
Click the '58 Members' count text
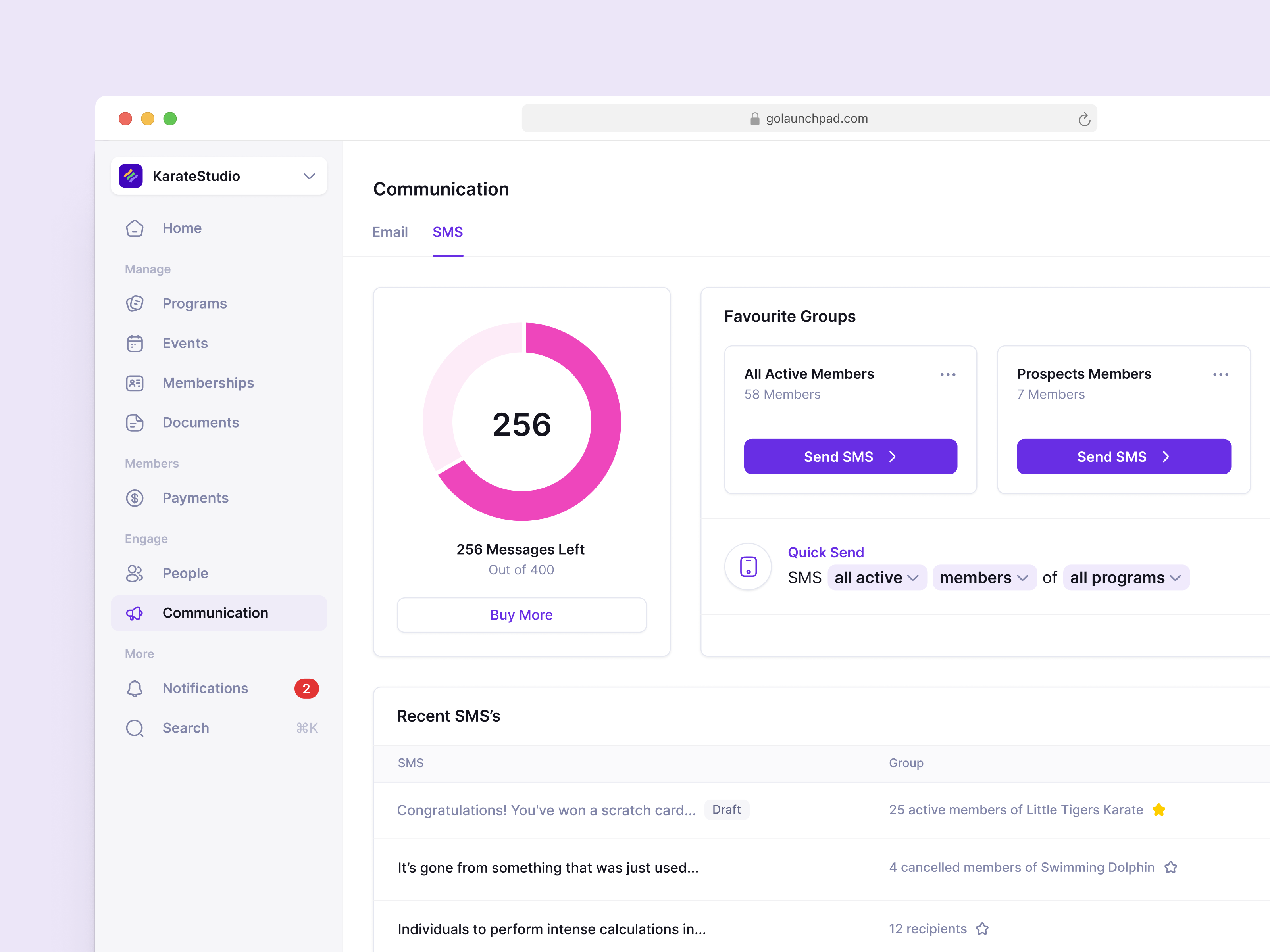pos(782,394)
